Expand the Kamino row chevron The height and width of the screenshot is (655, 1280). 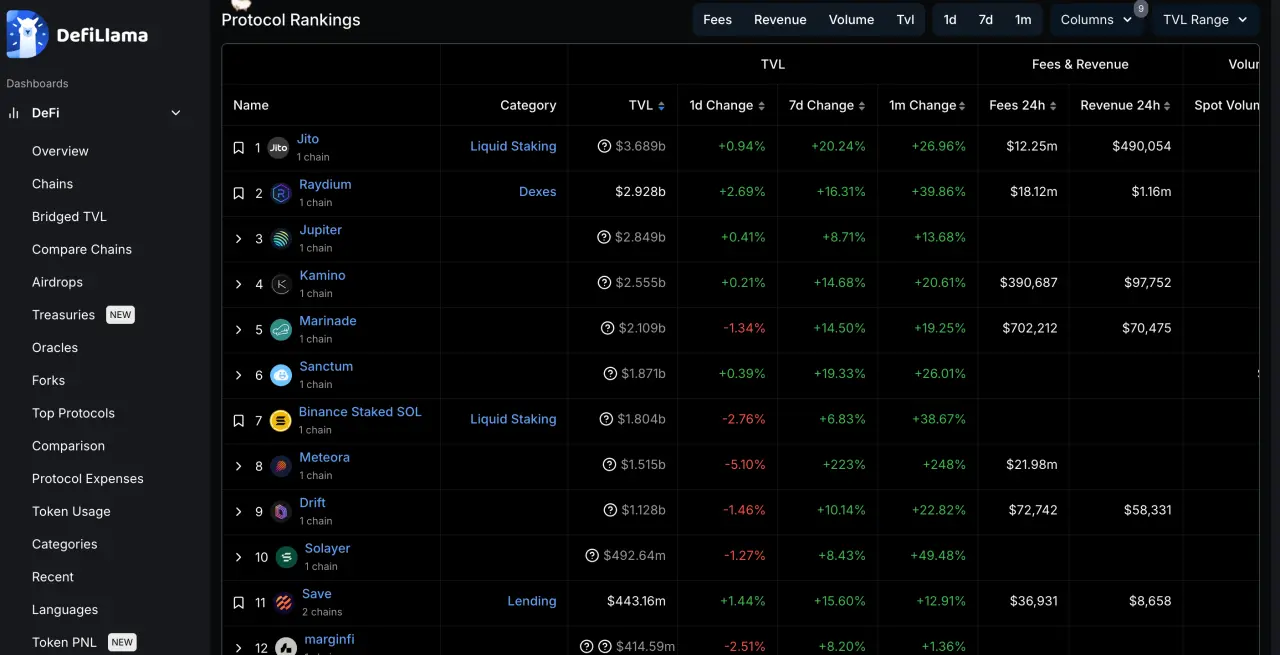[239, 284]
